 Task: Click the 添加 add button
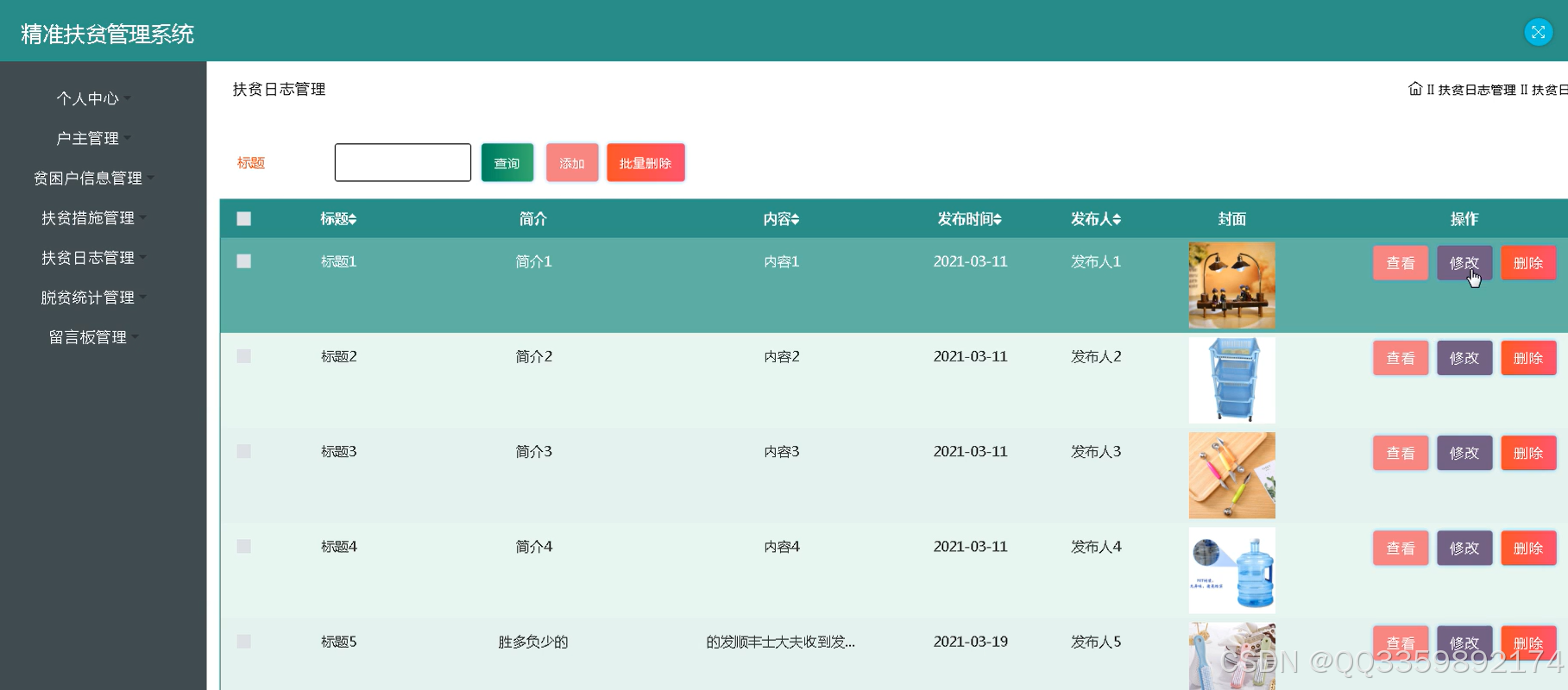[572, 163]
